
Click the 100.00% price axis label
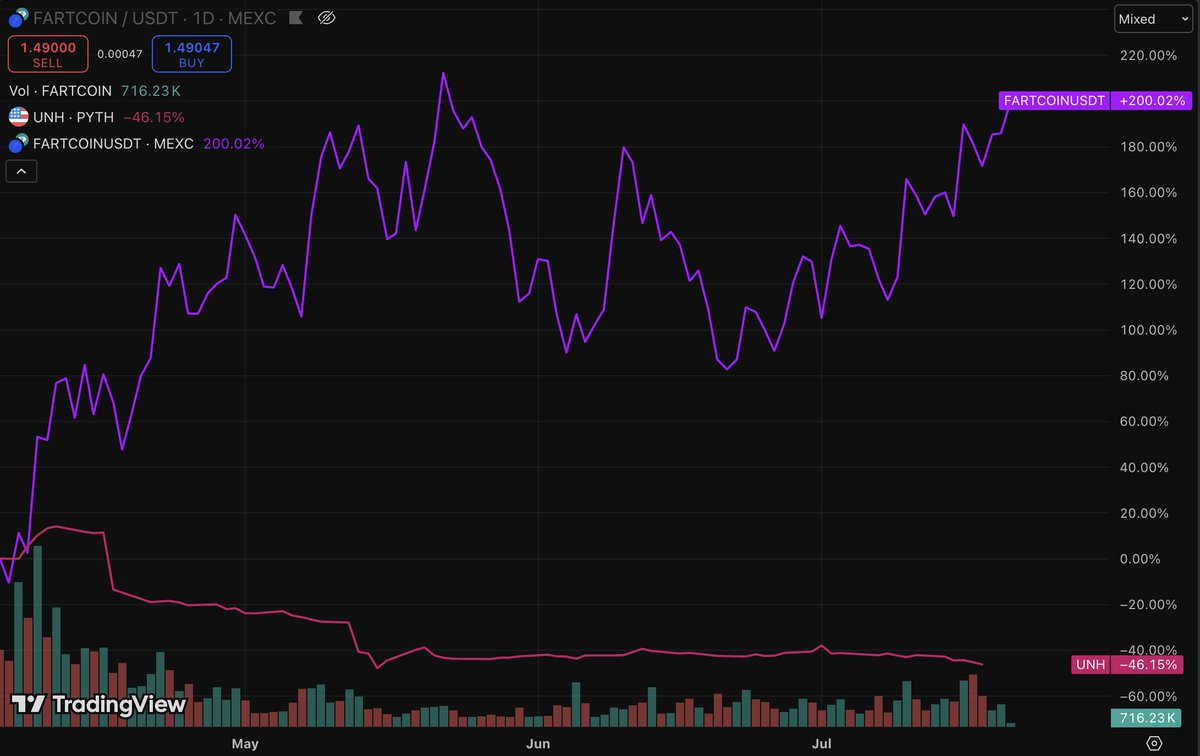[x=1146, y=330]
